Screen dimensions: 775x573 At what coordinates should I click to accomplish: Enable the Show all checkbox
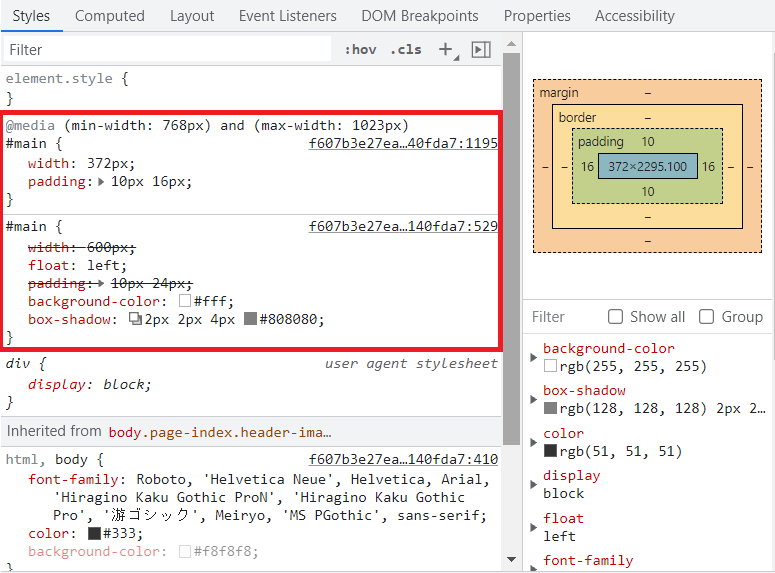point(615,316)
